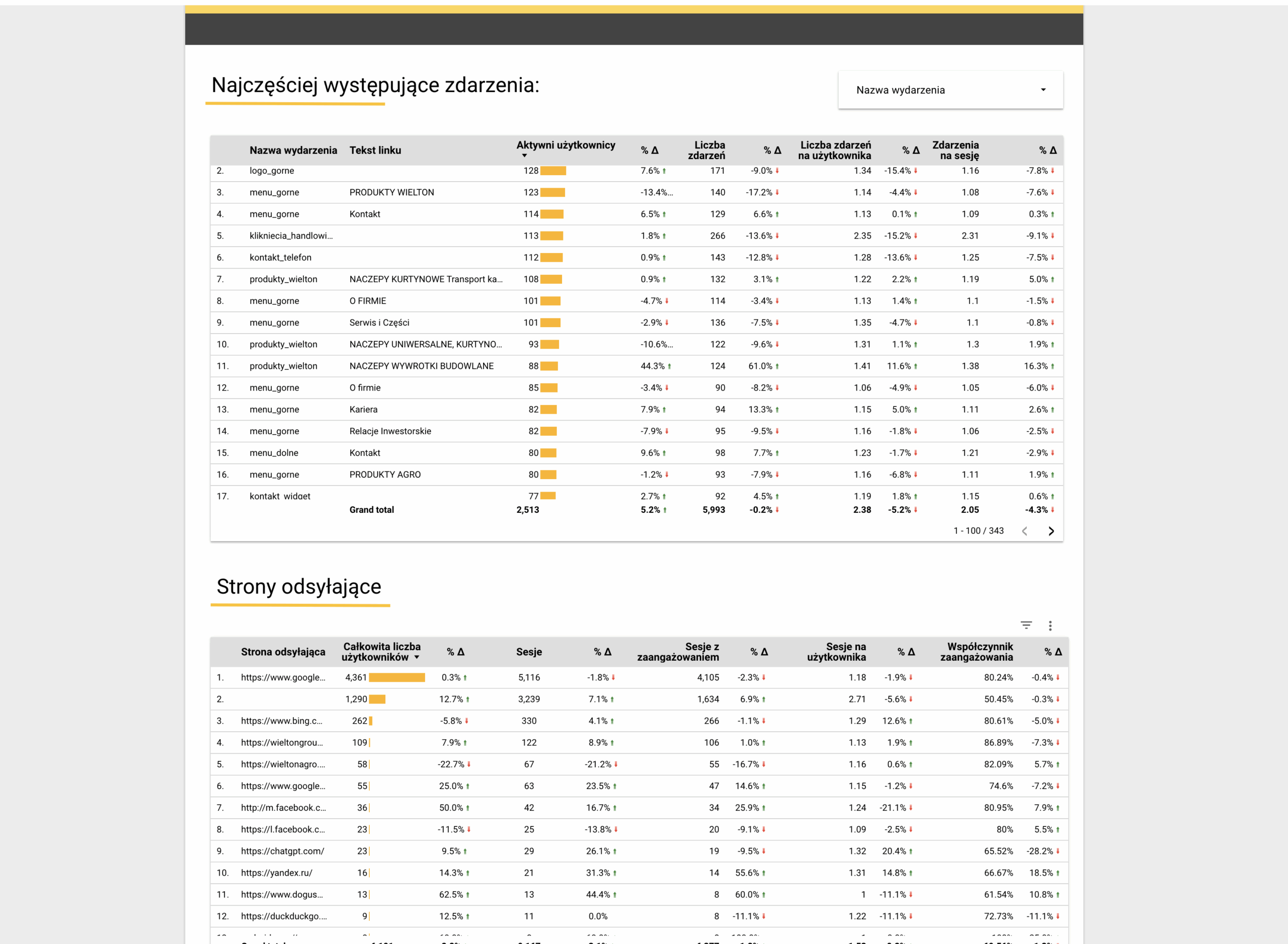Click the orange bar for logo_gorne row
This screenshot has height=944, width=1288.
[x=553, y=171]
